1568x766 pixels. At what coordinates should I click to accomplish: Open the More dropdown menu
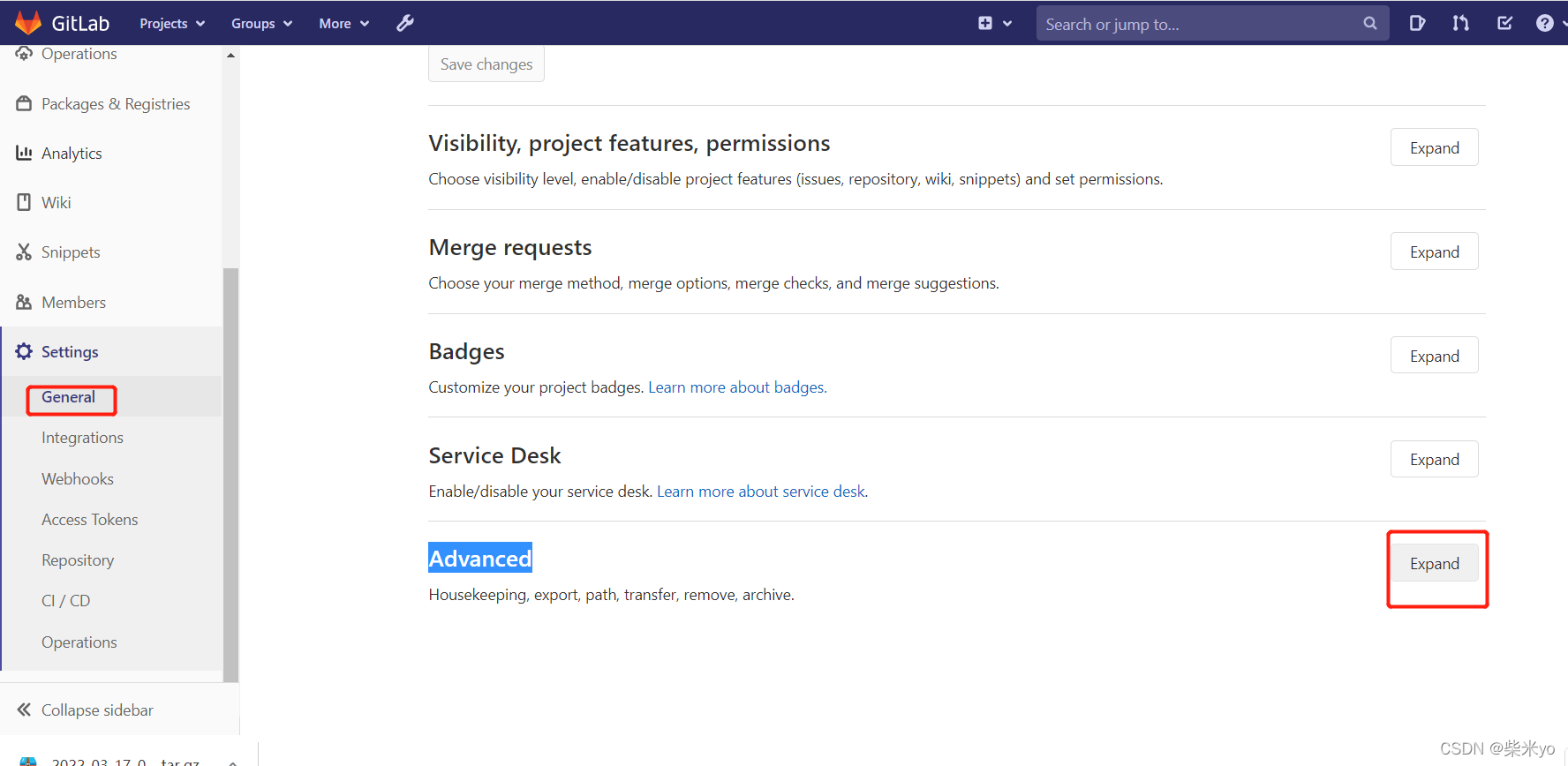pyautogui.click(x=343, y=23)
